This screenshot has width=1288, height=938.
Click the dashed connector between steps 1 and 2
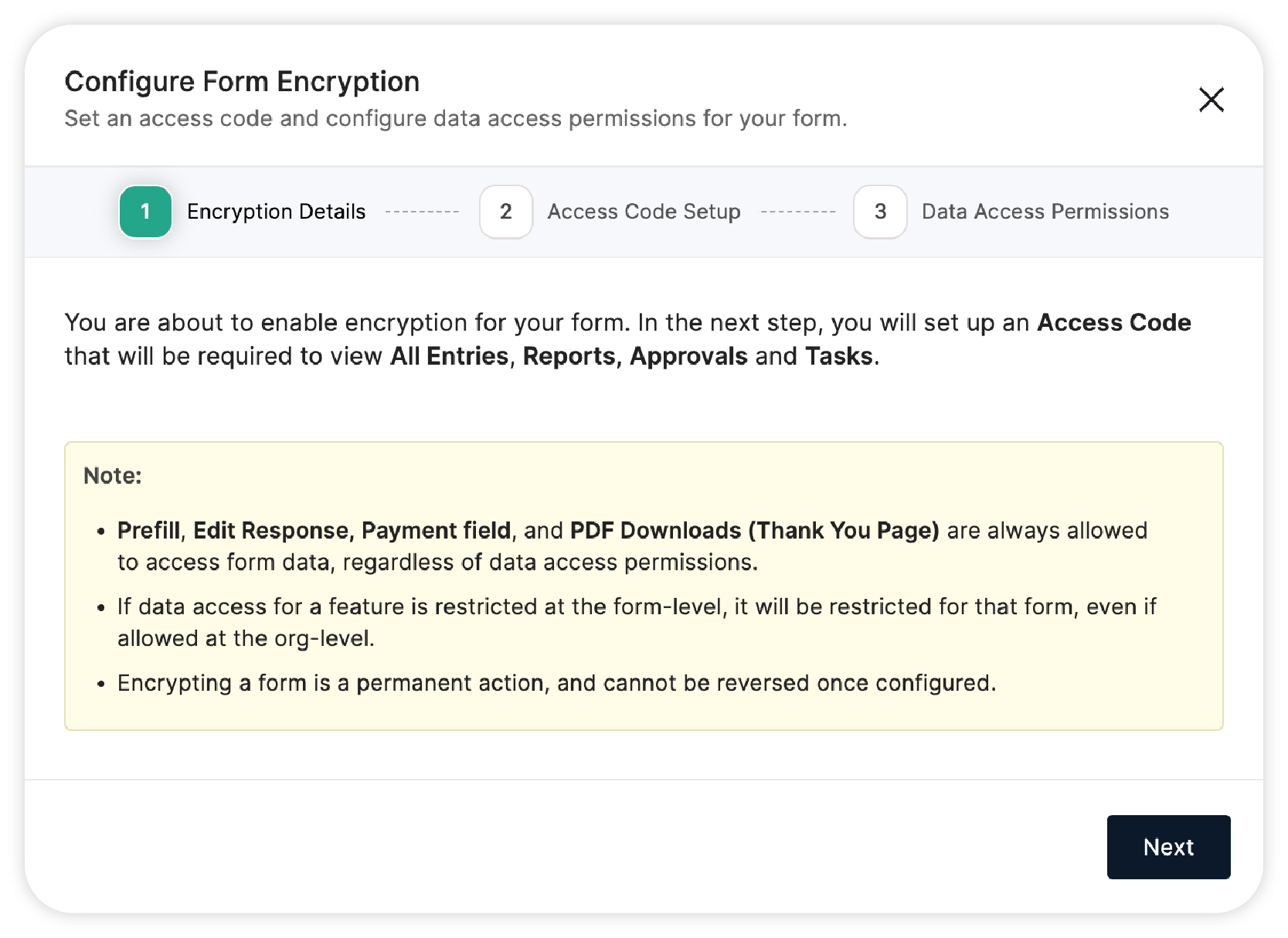422,212
